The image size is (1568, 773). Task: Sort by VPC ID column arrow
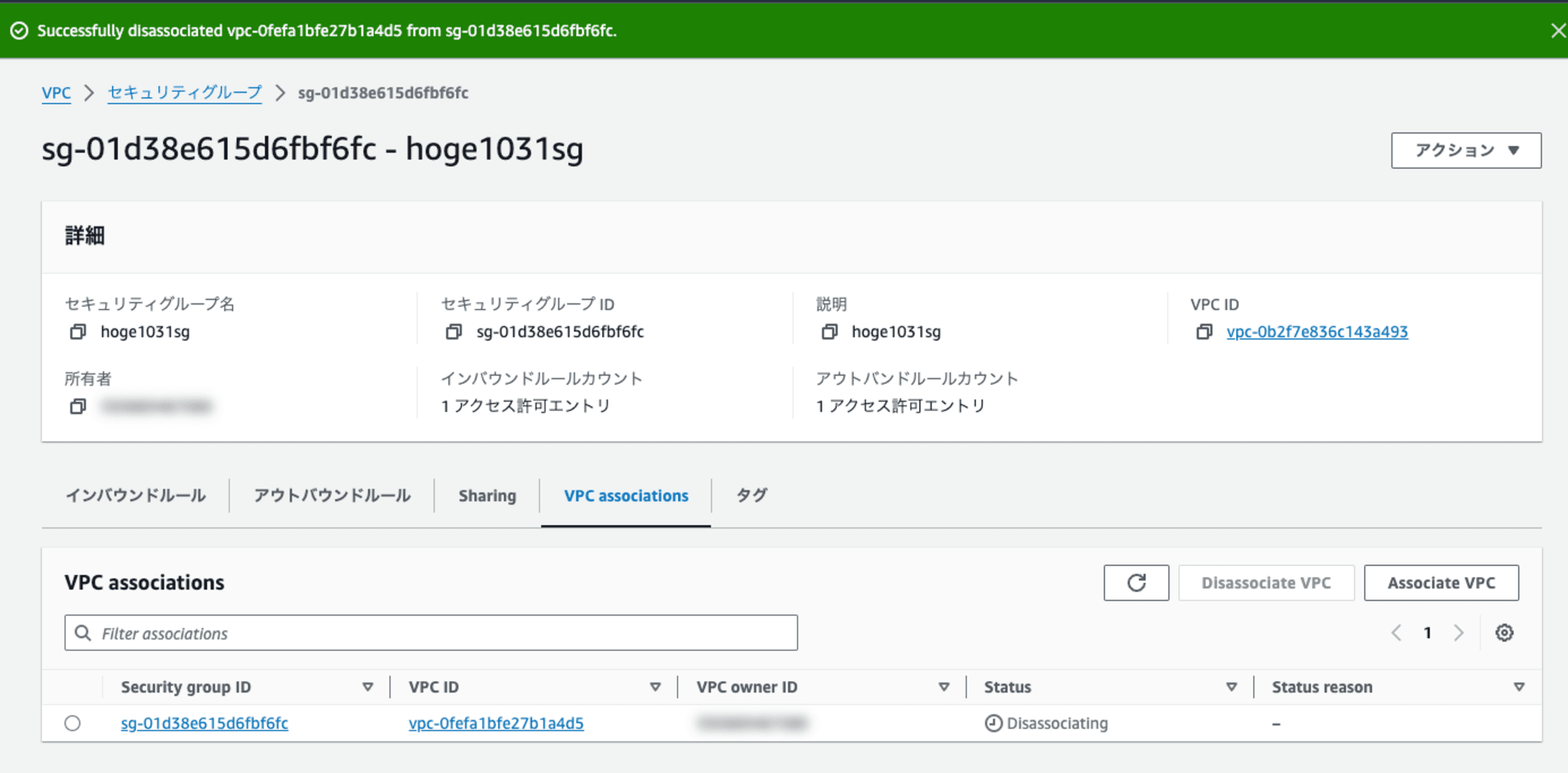pos(655,687)
